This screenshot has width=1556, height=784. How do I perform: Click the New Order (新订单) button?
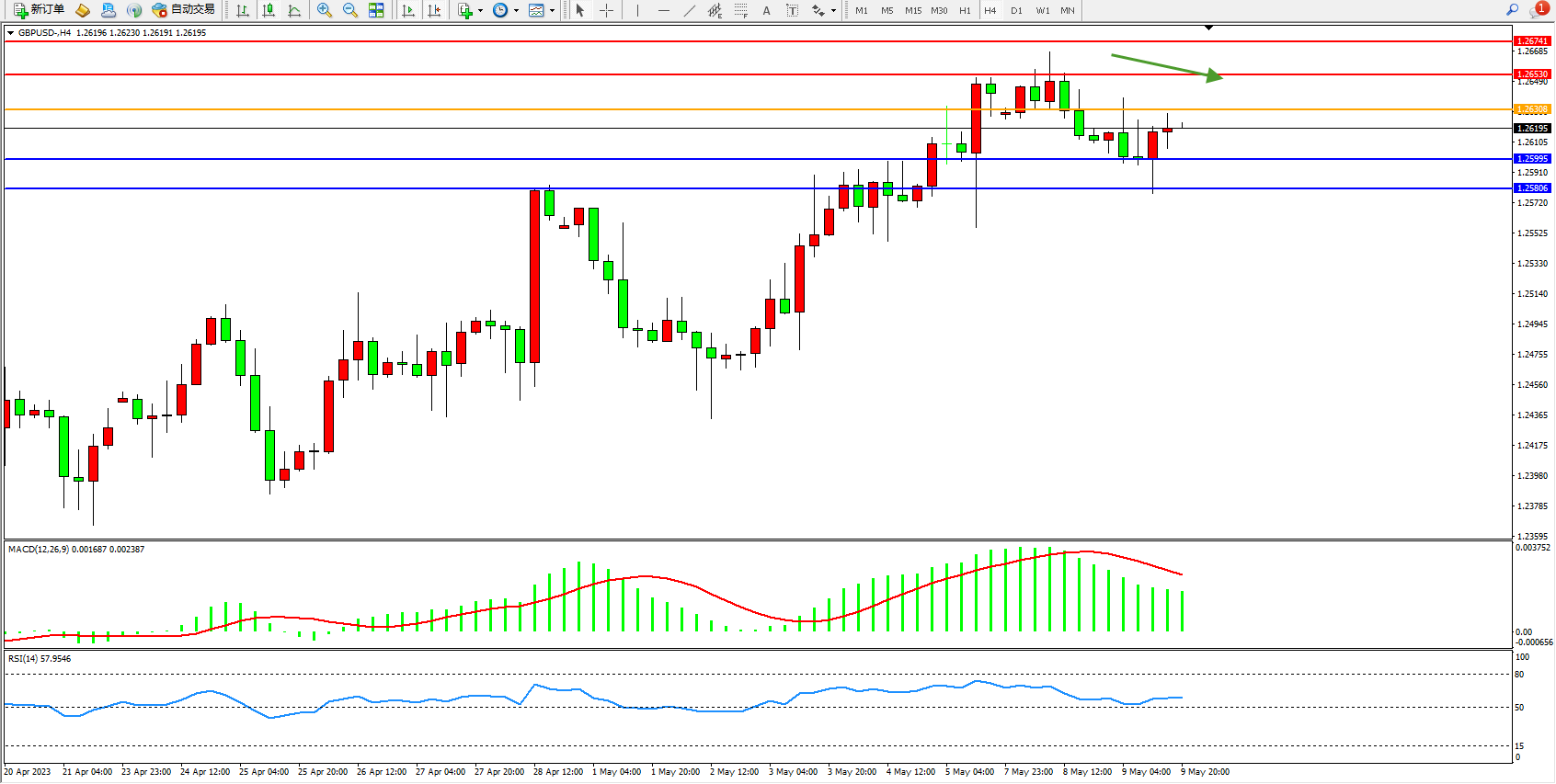39,10
